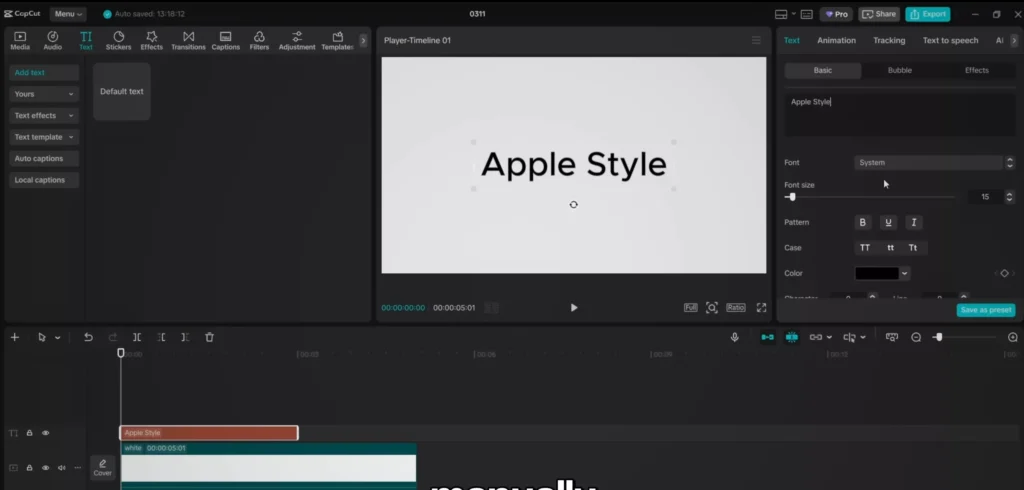The width and height of the screenshot is (1024, 490).
Task: Expand the Yours category
Action: click(44, 94)
